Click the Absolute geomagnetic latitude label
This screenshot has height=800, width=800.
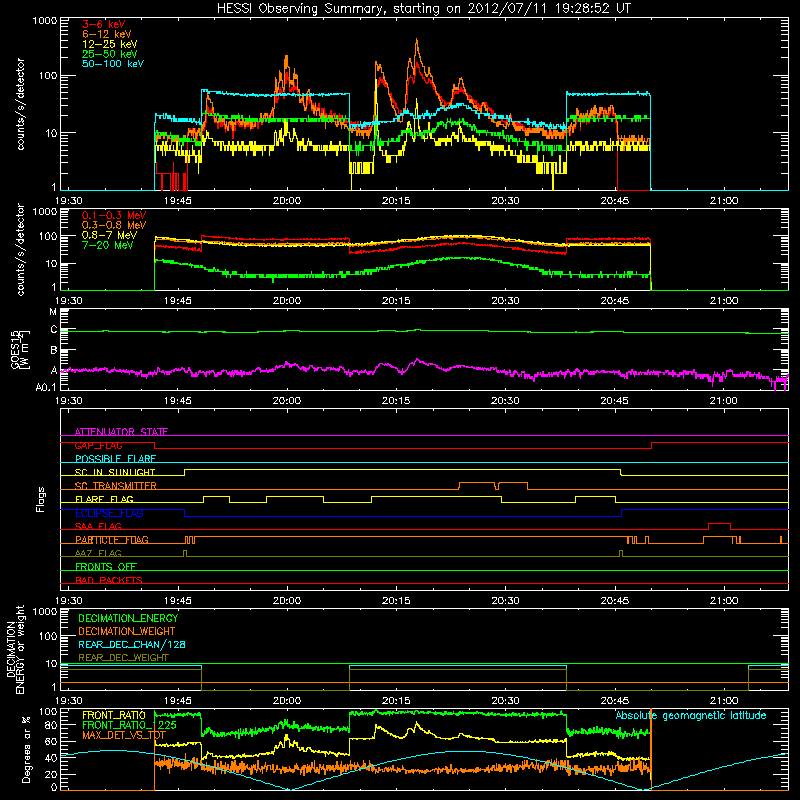pyautogui.click(x=691, y=715)
